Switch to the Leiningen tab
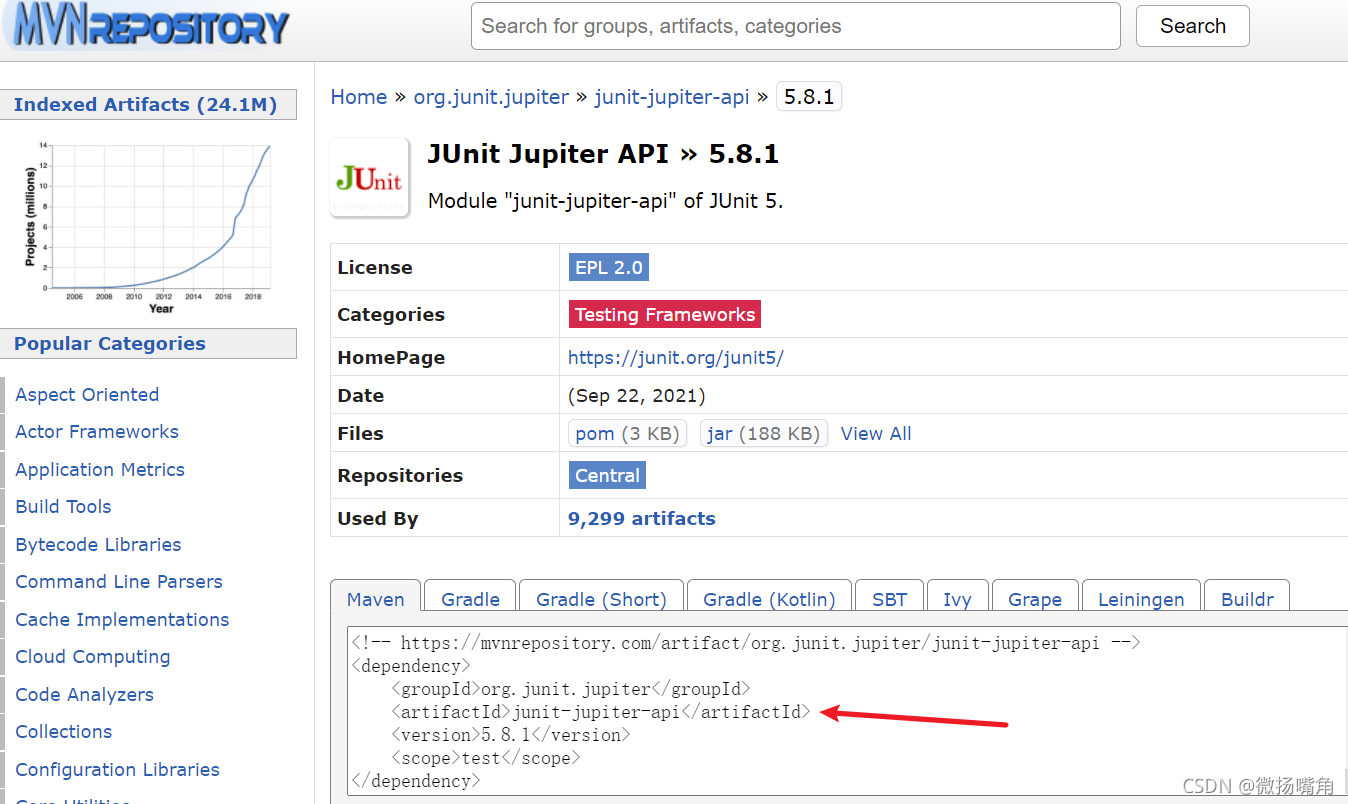 click(1141, 598)
